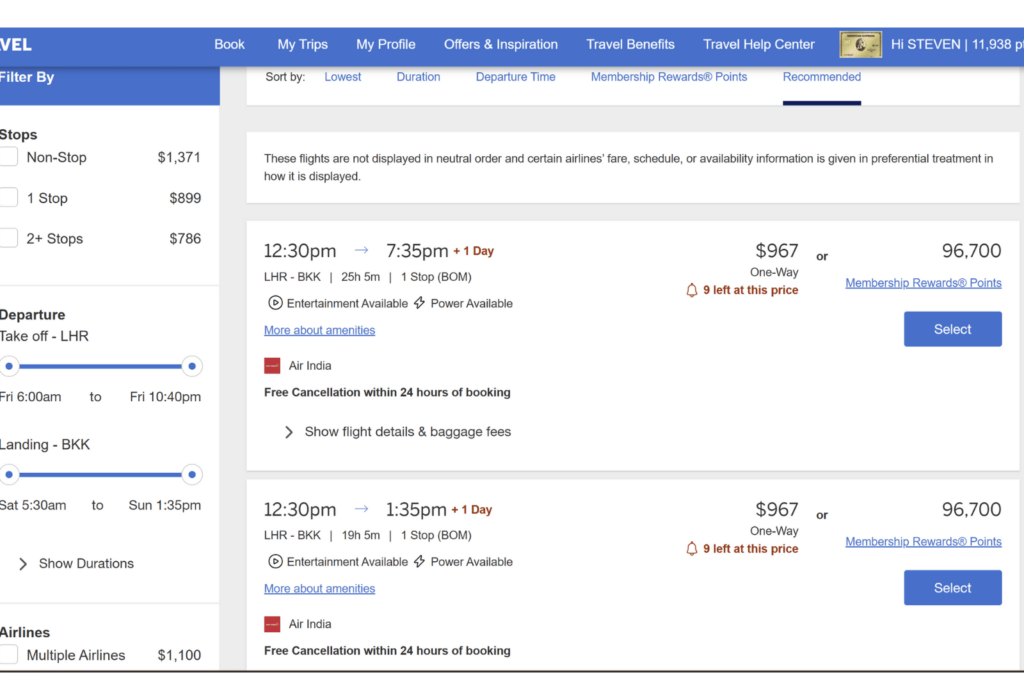Click the 96,700 points on the 1:35pm flight
Screen dimensions: 1024x700
[971, 509]
